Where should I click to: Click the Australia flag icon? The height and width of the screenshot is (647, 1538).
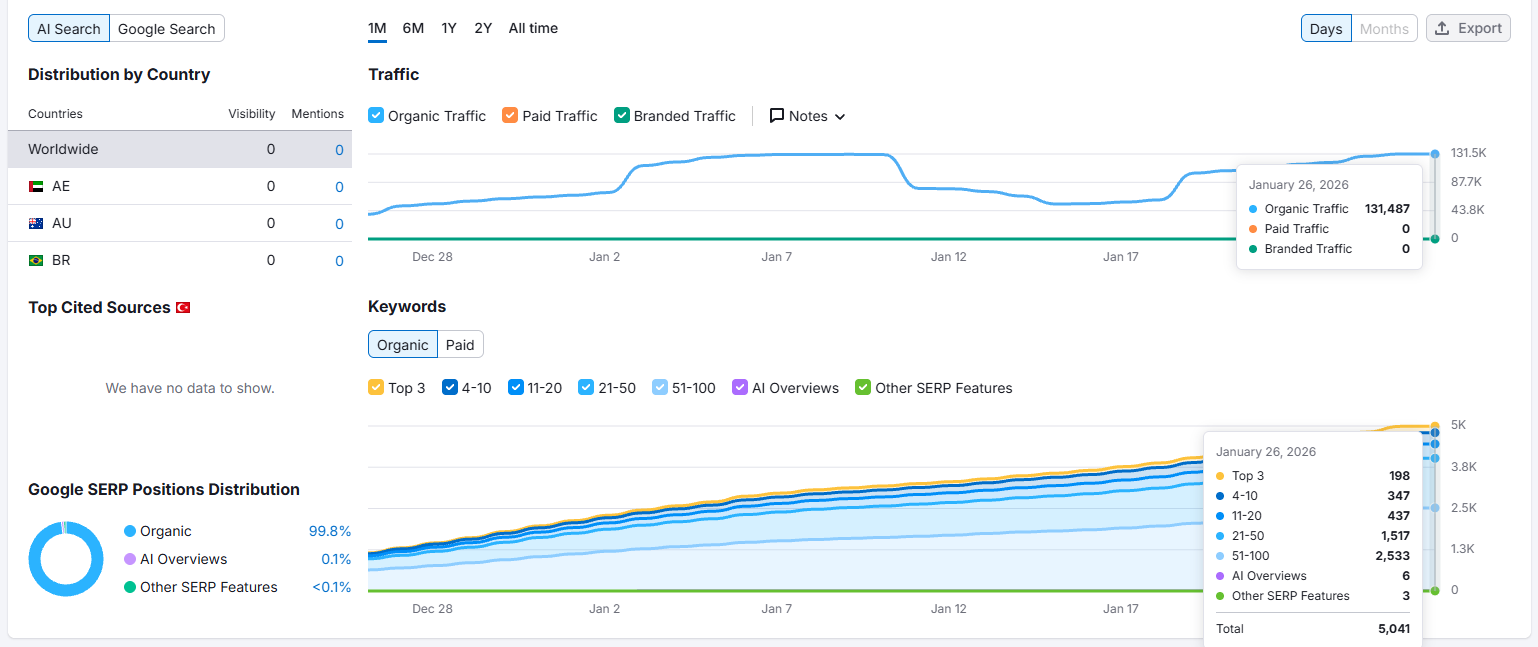pos(36,223)
